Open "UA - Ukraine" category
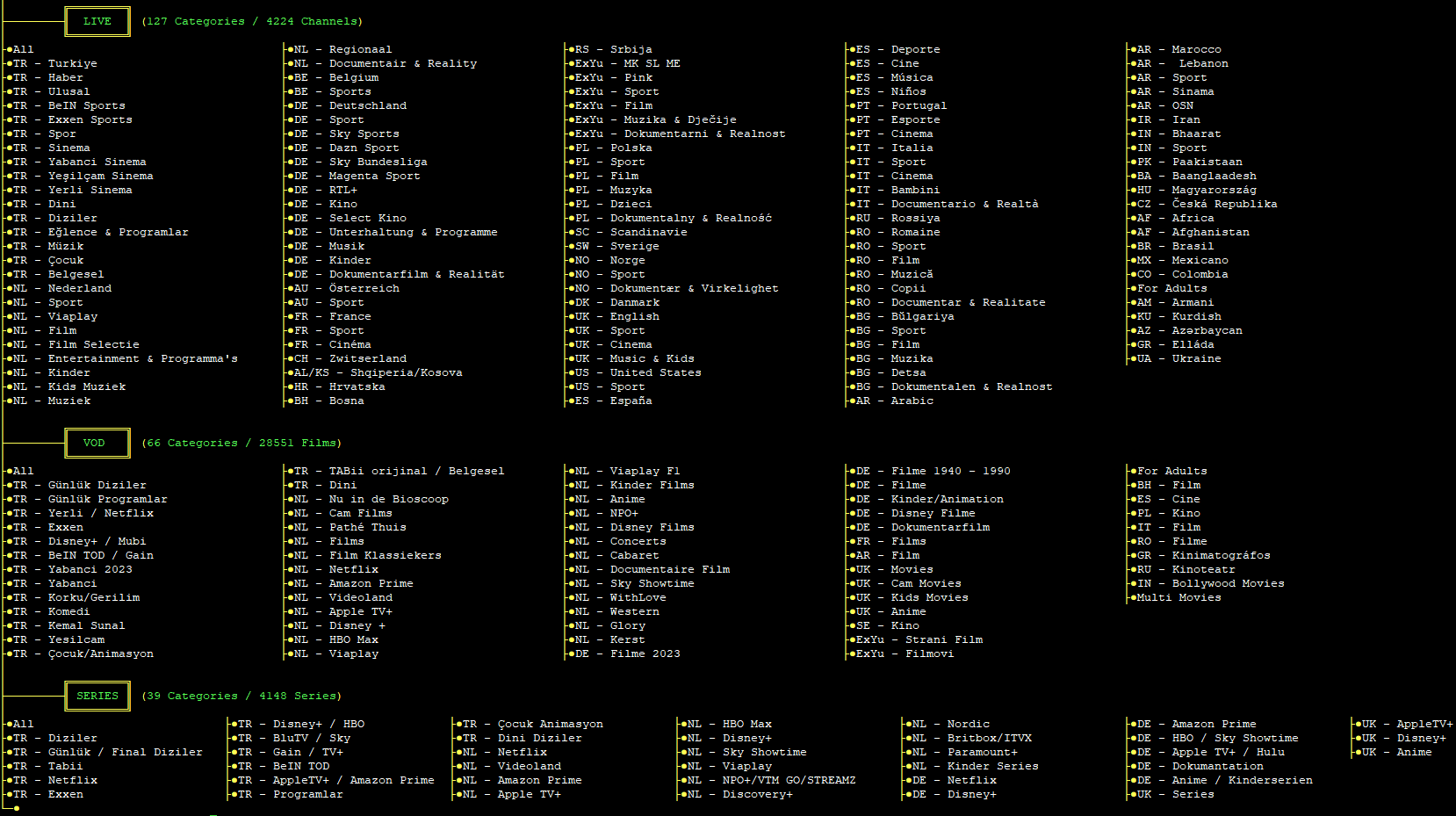This screenshot has width=1456, height=816. tap(1179, 358)
